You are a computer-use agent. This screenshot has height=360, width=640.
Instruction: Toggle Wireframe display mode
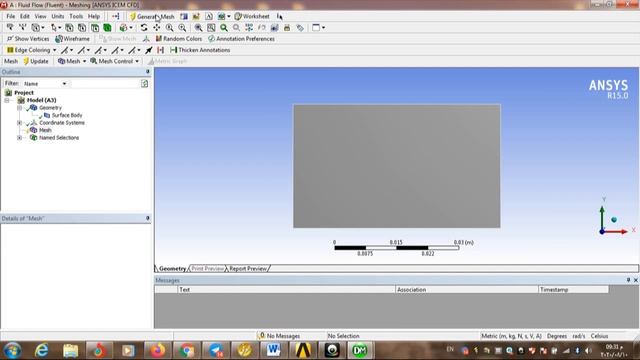(x=72, y=39)
